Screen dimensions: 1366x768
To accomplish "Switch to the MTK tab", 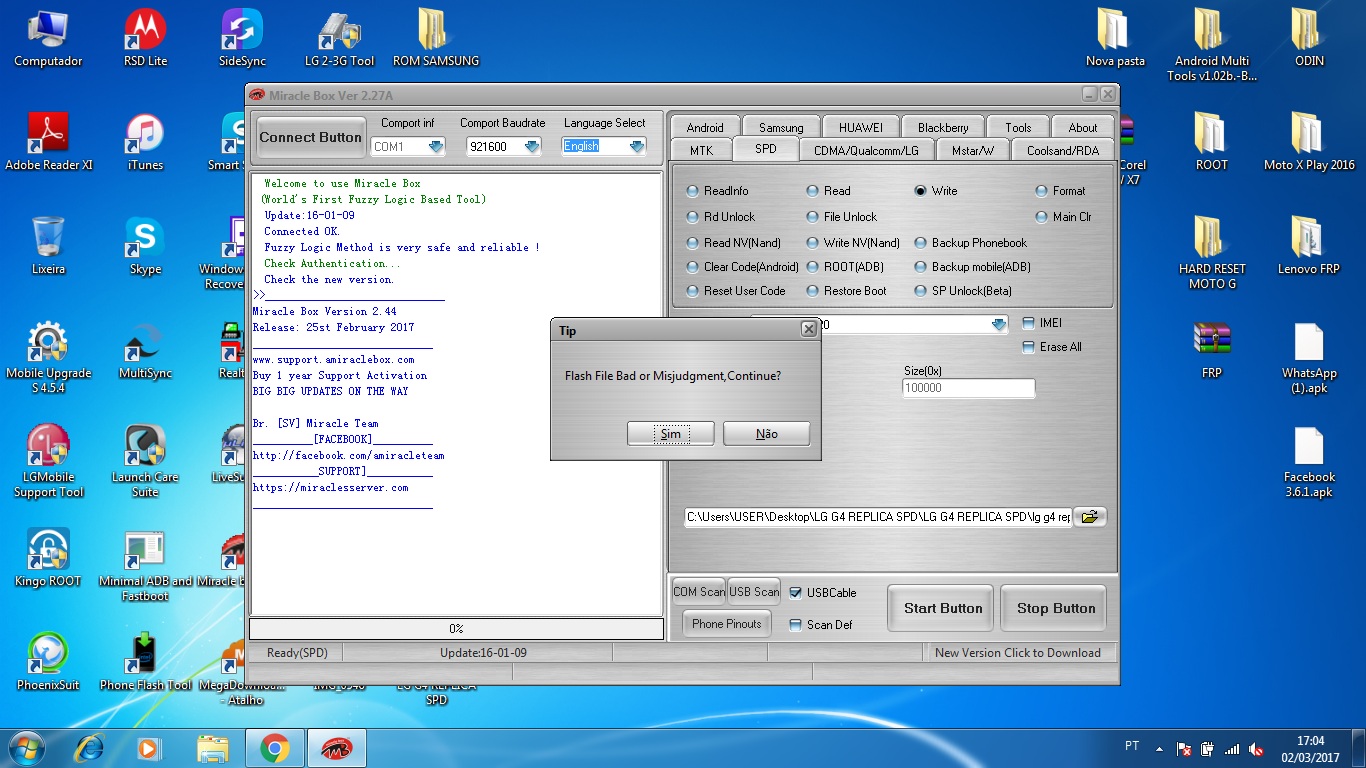I will pyautogui.click(x=701, y=150).
